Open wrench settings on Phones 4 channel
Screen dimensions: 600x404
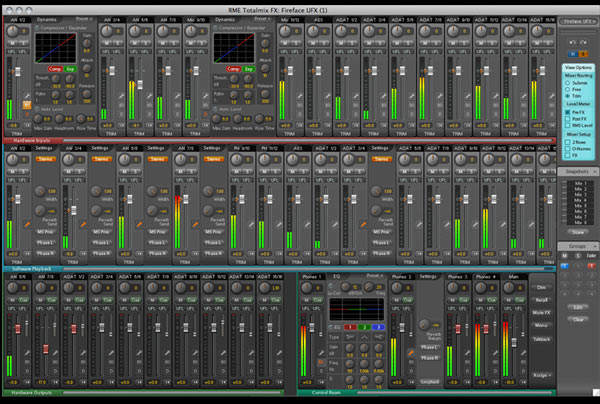pos(495,353)
